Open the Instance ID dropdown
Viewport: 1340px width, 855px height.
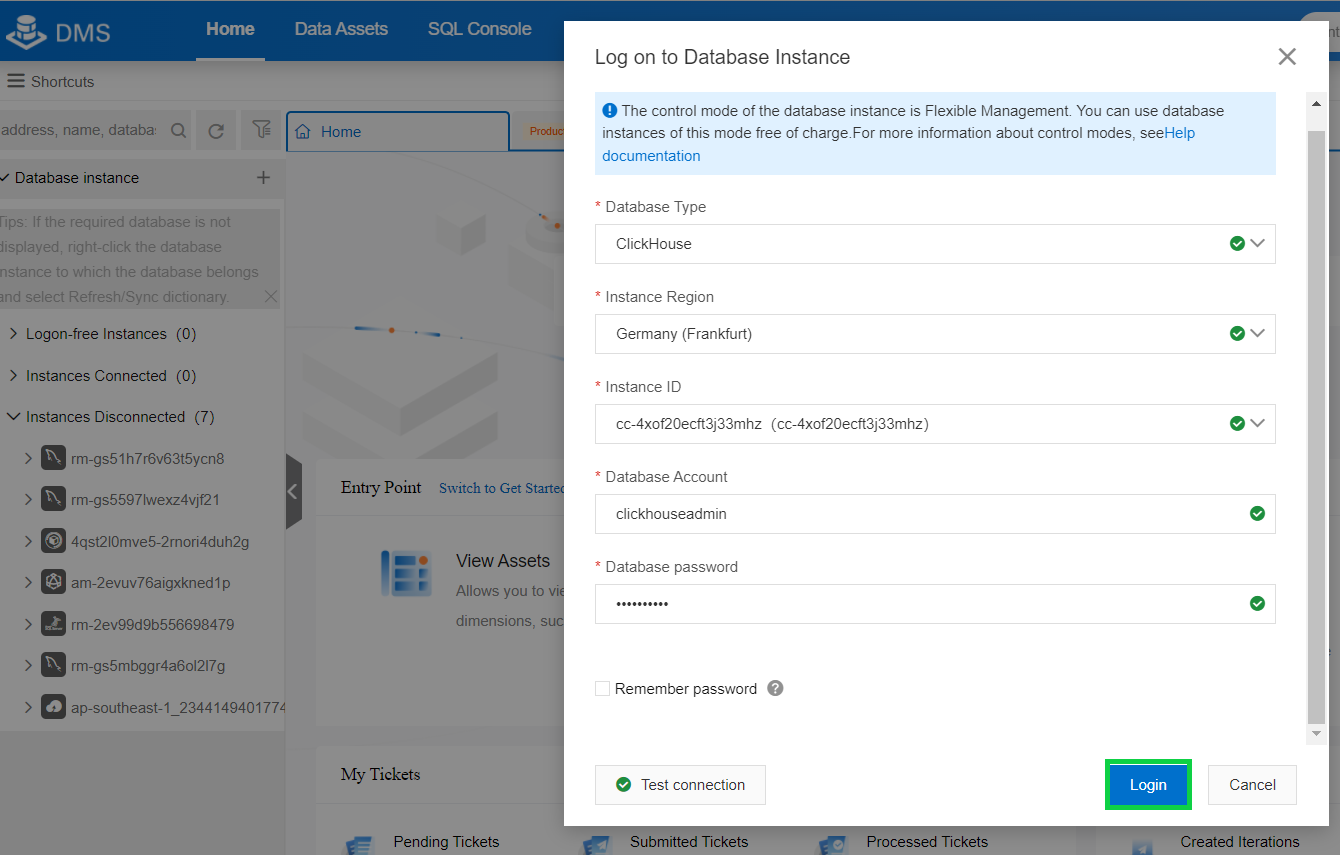point(935,424)
